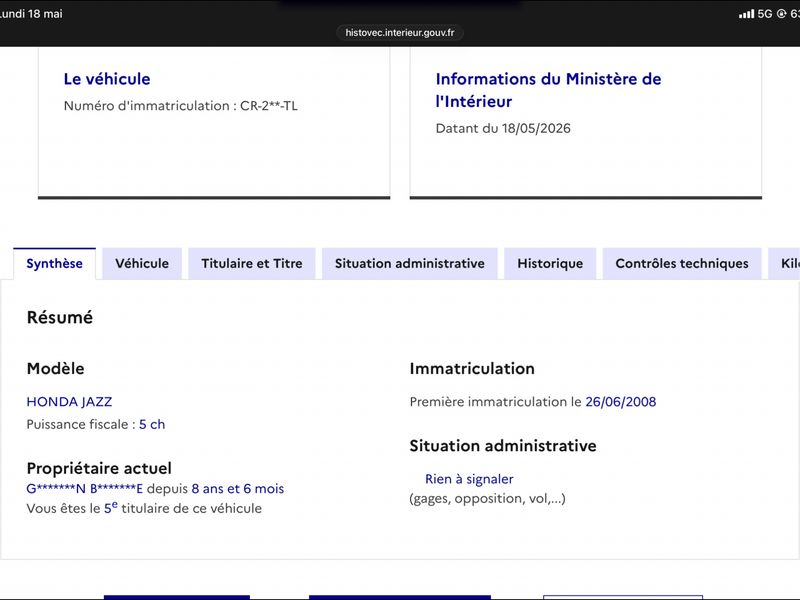Click the 'Rien à signaler' status
This screenshot has height=600, width=800.
coord(469,479)
